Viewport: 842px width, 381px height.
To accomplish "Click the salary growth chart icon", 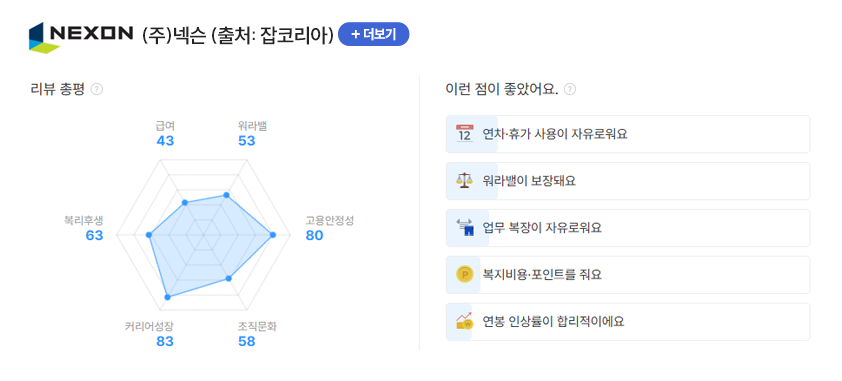I will click(x=464, y=321).
